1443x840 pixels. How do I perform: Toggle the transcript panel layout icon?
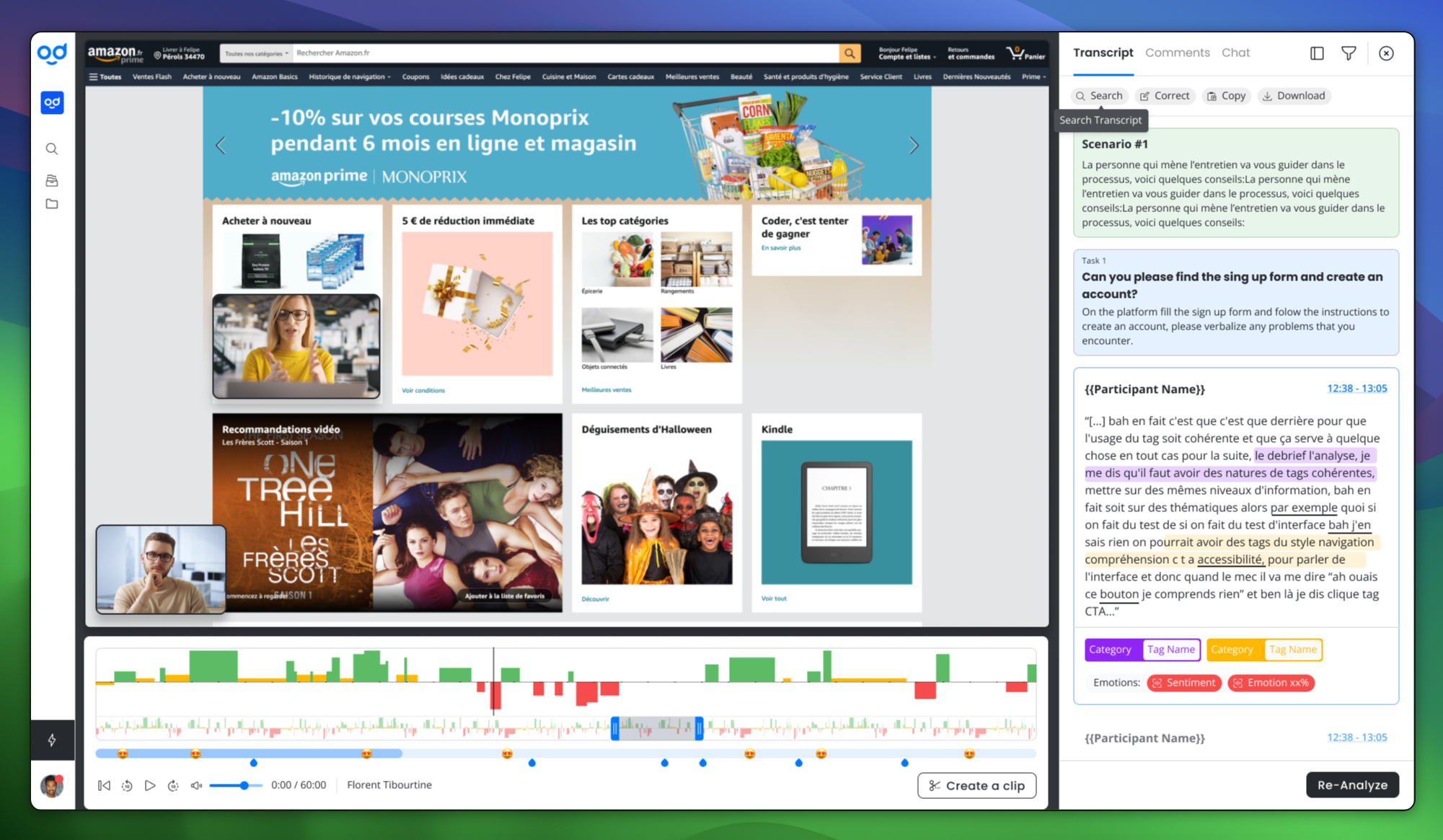click(x=1317, y=53)
